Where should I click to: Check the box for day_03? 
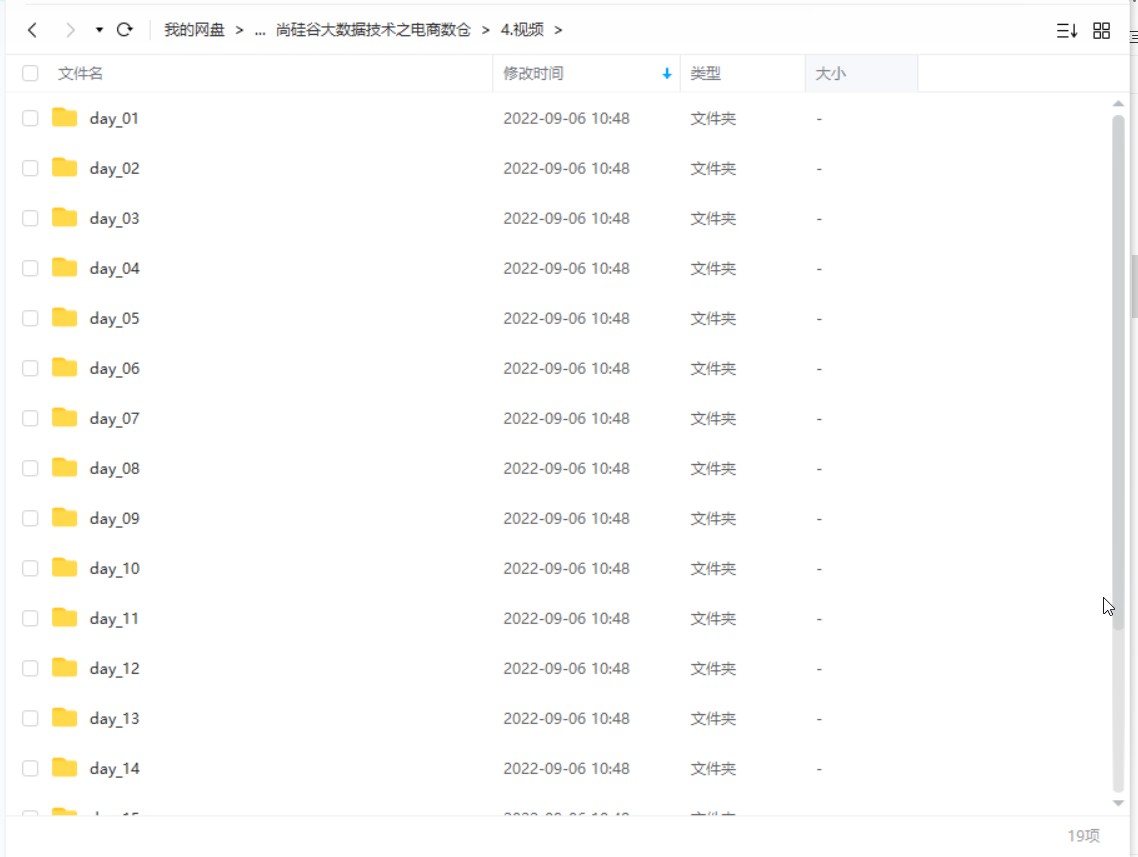pyautogui.click(x=30, y=218)
